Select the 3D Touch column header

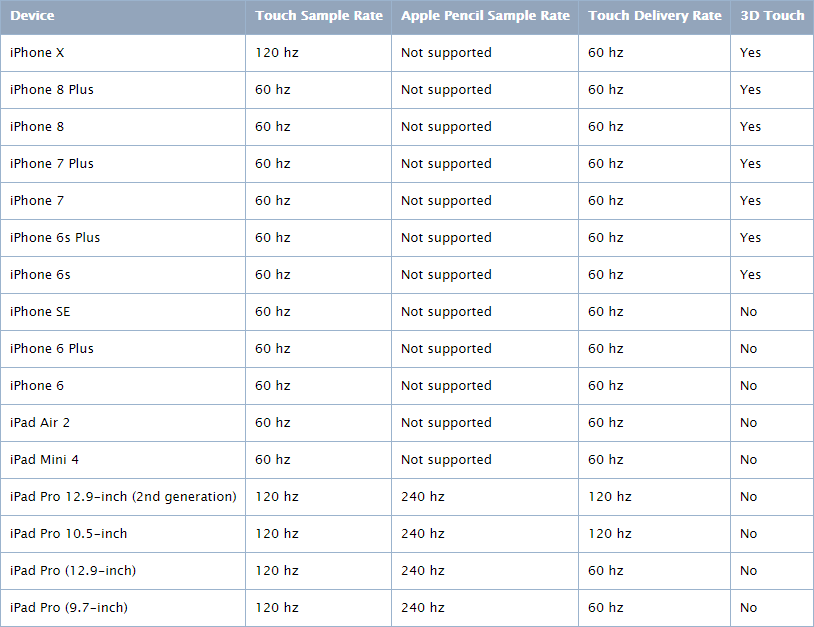pos(771,16)
